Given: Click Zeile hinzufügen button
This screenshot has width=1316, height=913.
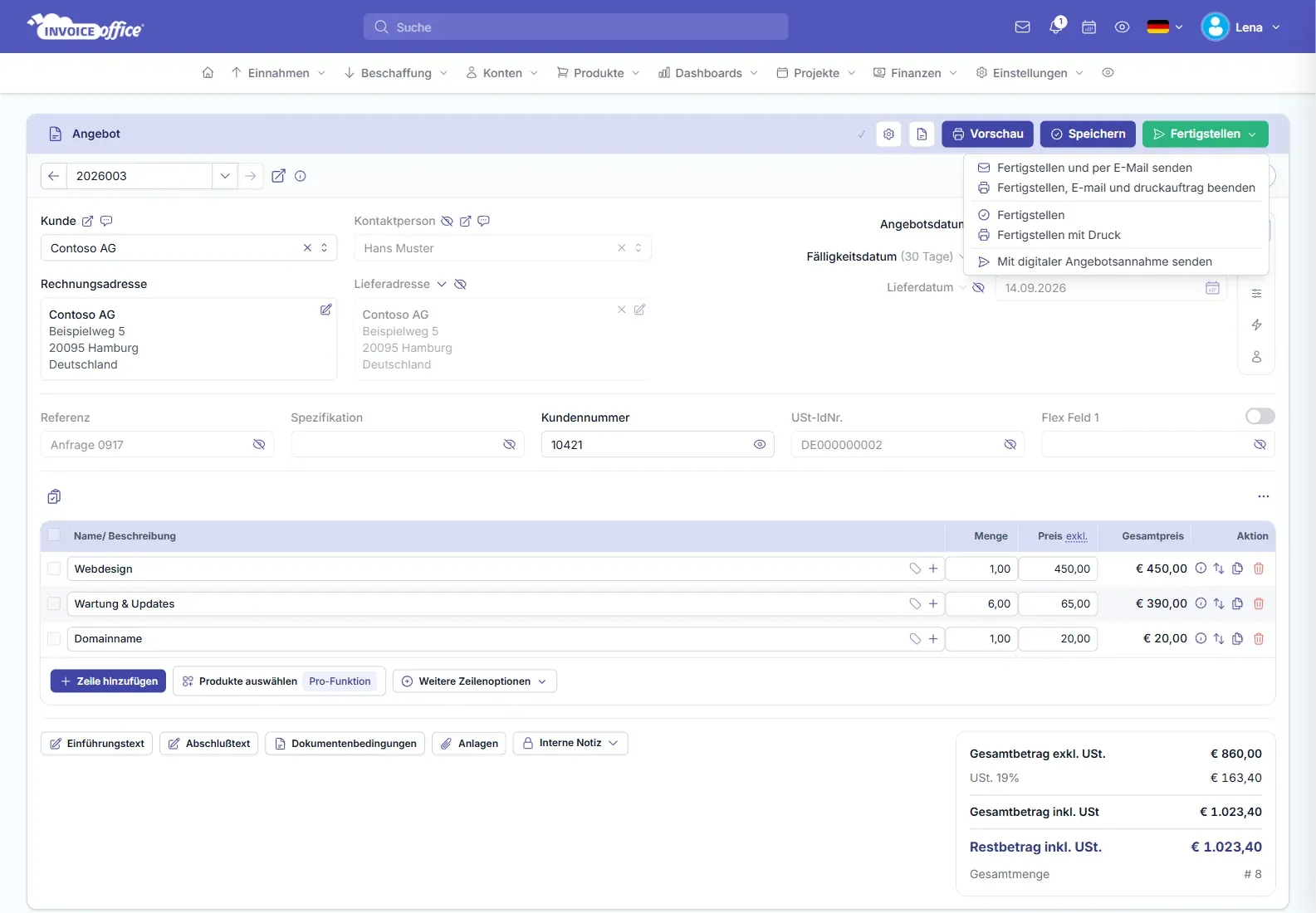Looking at the screenshot, I should pyautogui.click(x=108, y=681).
